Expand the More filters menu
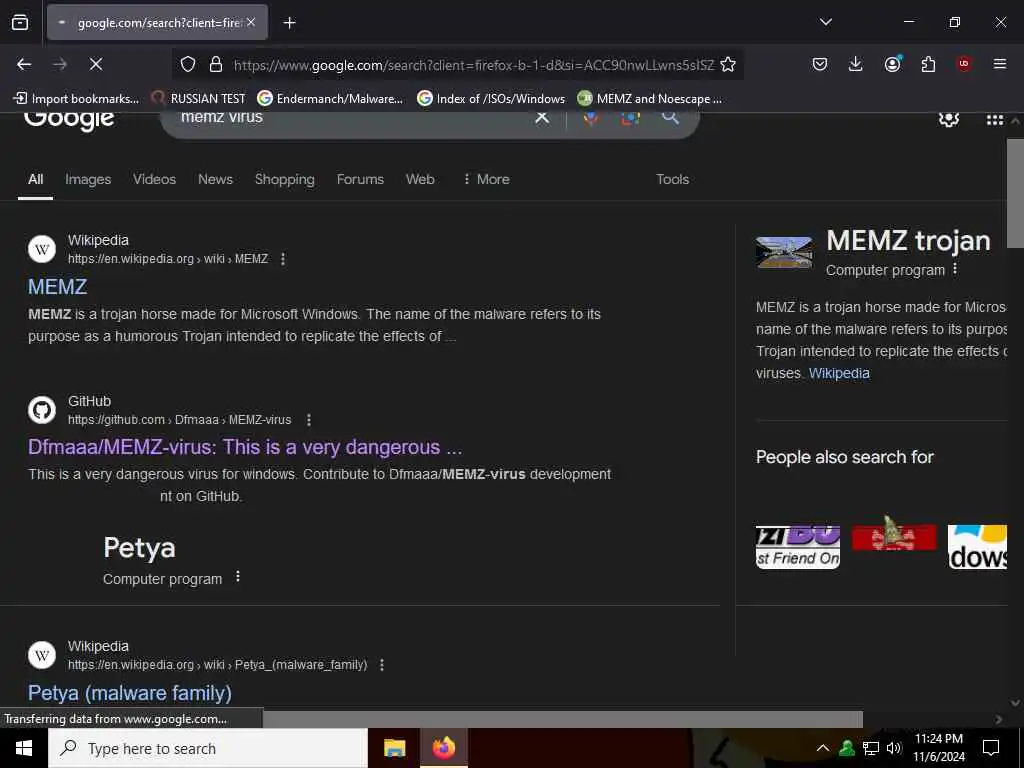This screenshot has width=1024, height=768. 486,179
